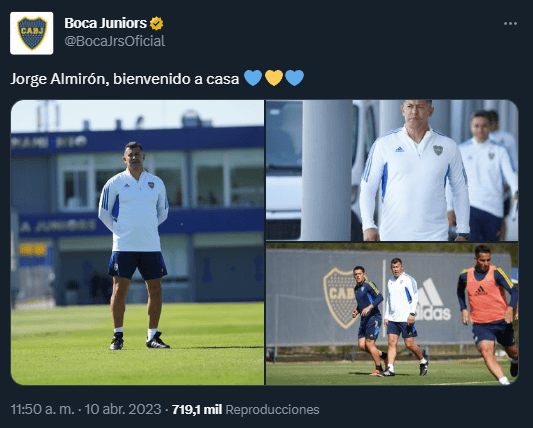
Task: Click the Boca Juniors display name
Action: (x=105, y=23)
